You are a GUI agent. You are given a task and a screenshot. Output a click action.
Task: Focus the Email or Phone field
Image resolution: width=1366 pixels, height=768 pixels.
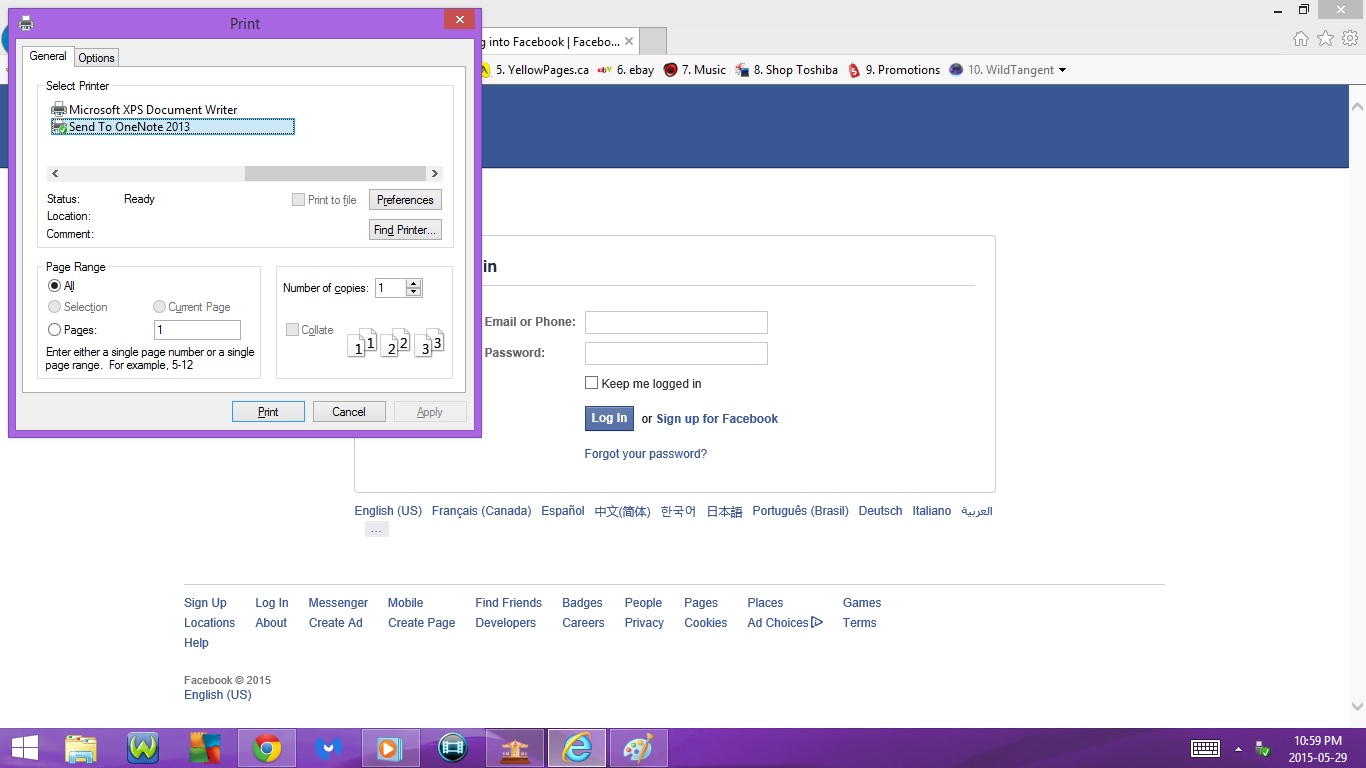pos(676,322)
